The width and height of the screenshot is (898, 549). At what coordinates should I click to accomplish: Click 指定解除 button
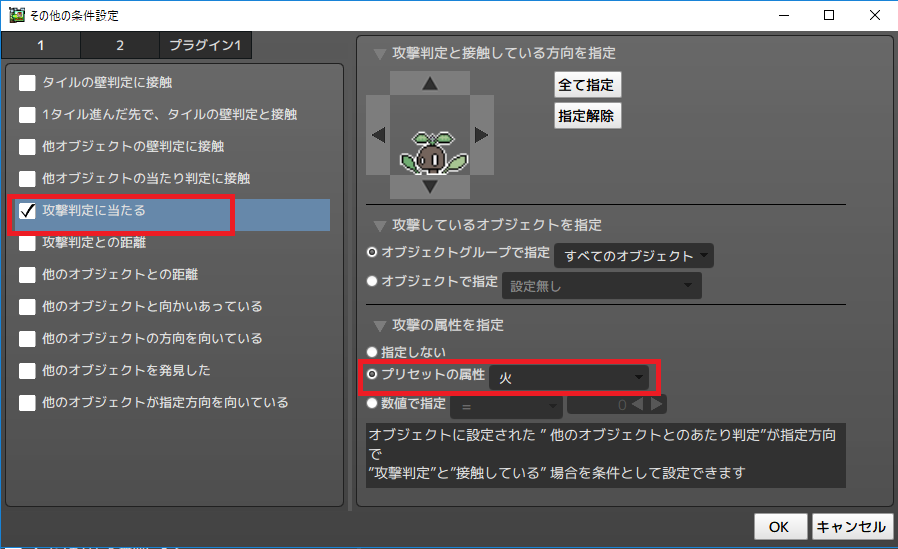click(x=587, y=116)
